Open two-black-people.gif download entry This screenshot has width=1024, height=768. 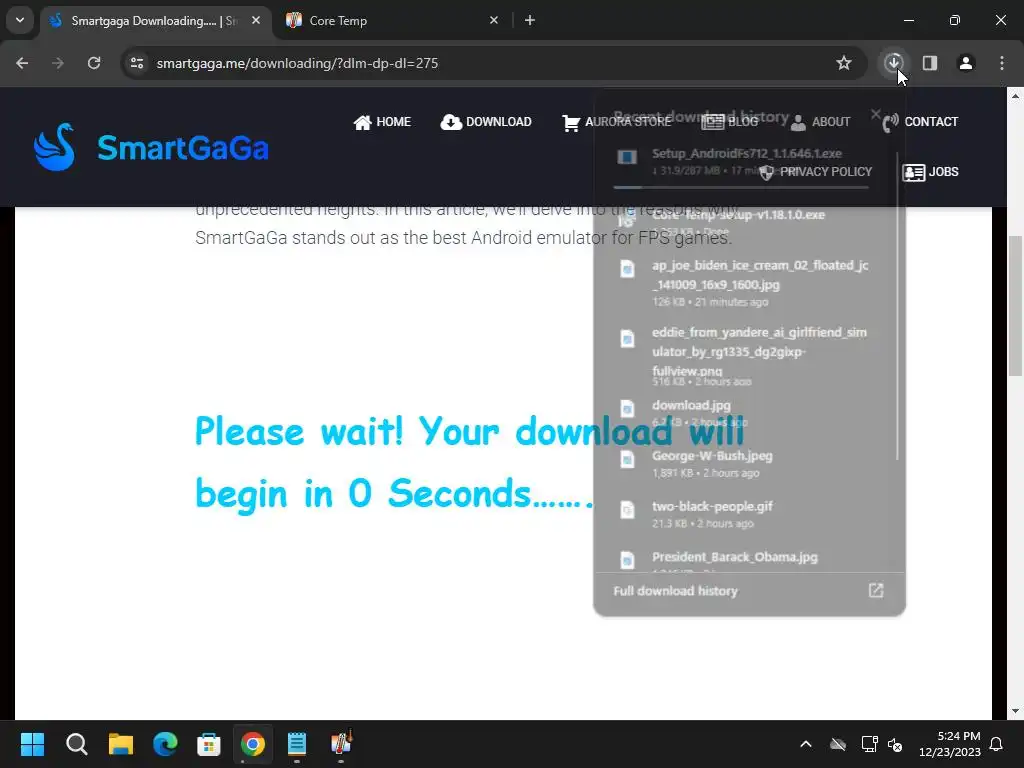[x=744, y=514]
